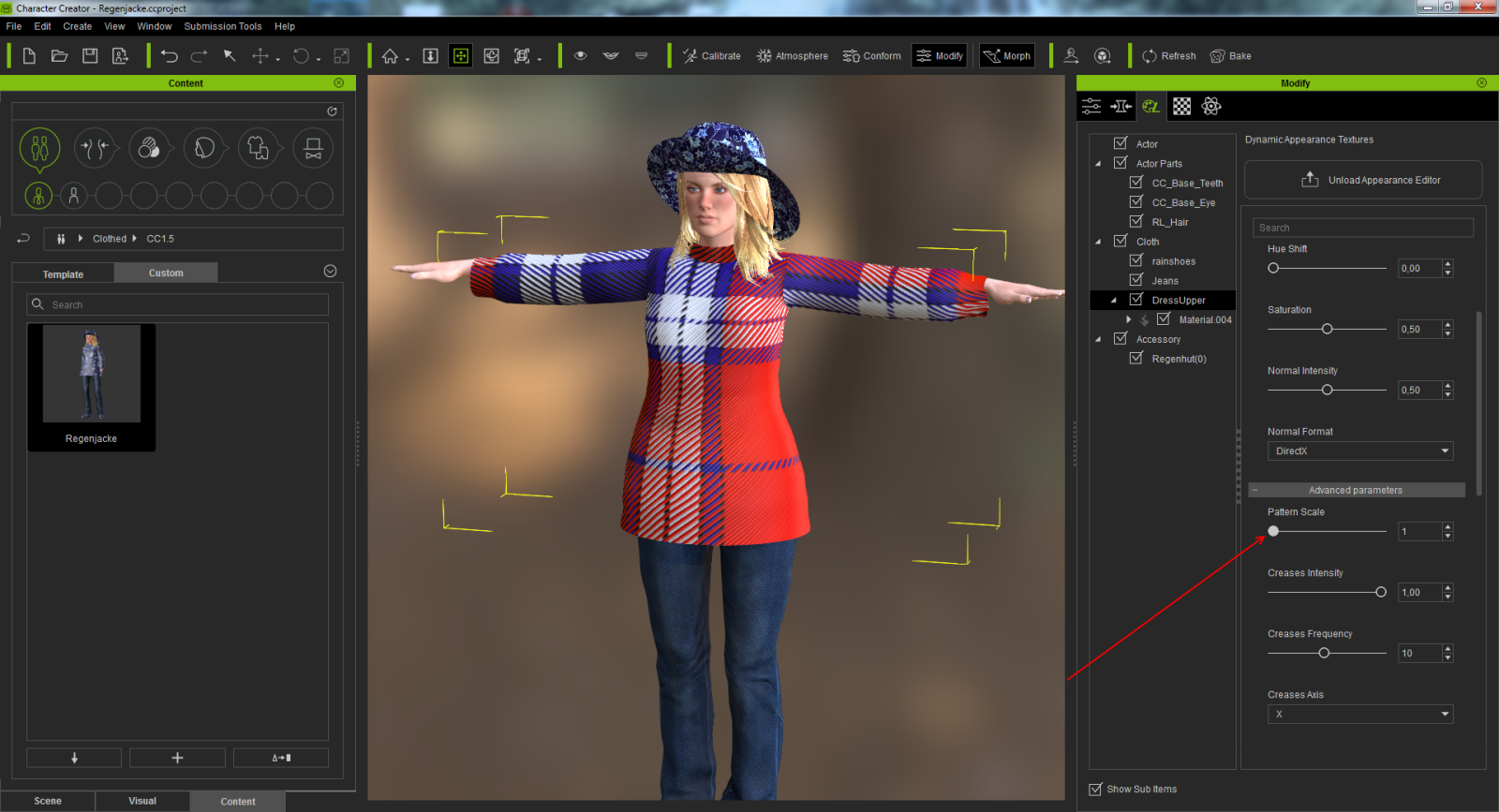Select the Cloth category shirt icon
This screenshot has width=1499, height=812.
[259, 148]
